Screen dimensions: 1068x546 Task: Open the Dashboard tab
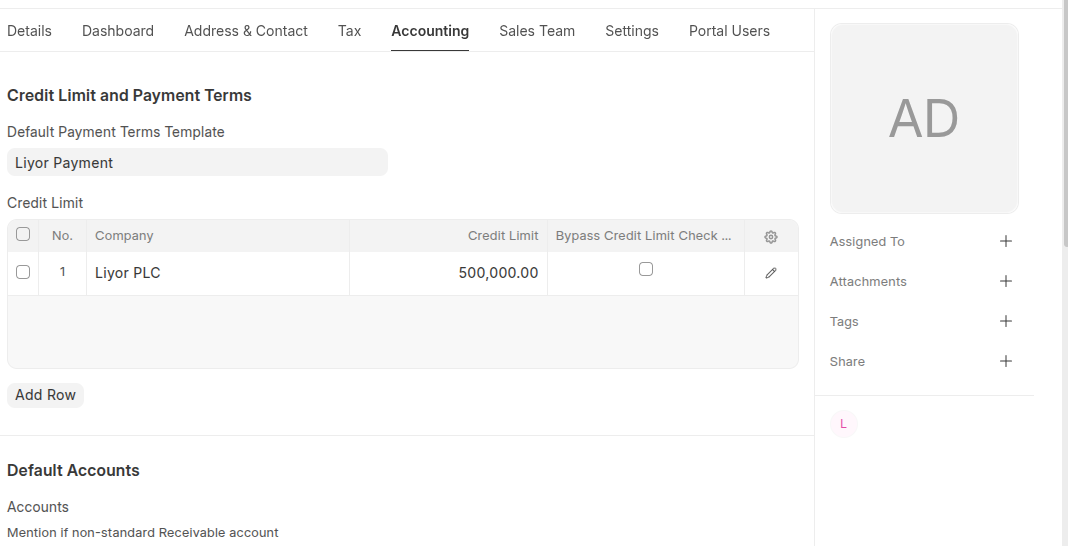[118, 31]
